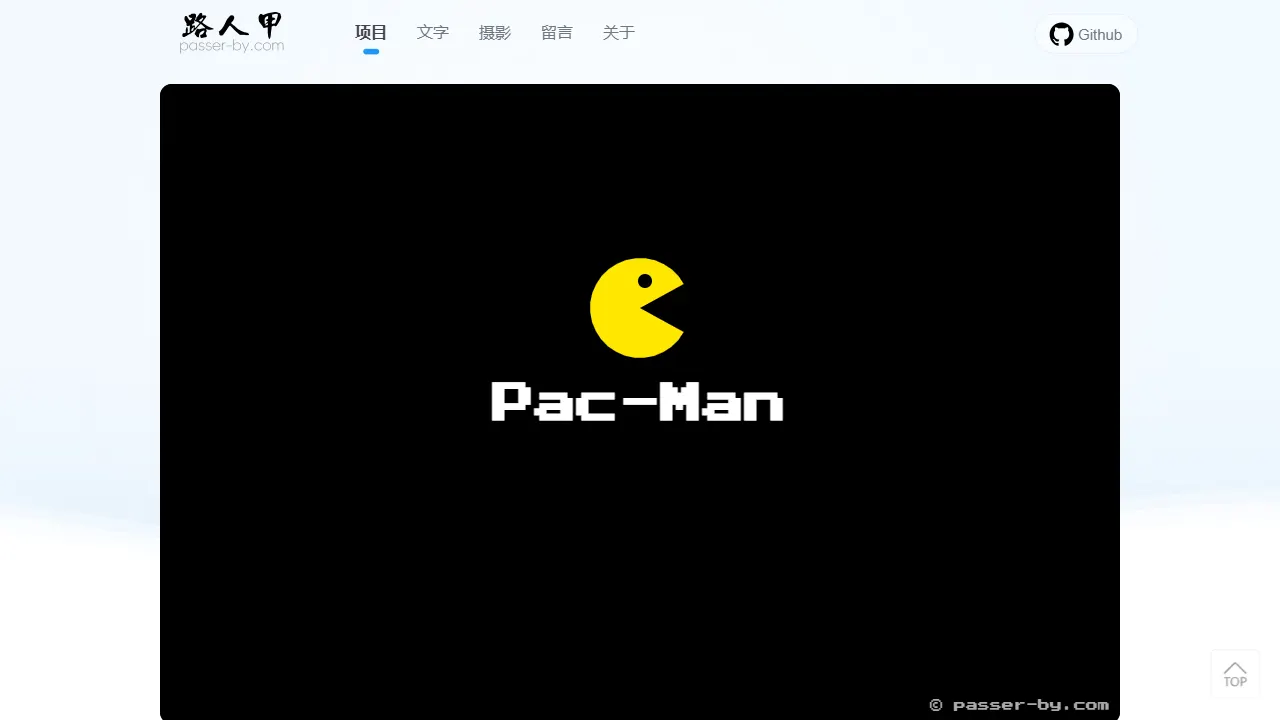Jump back up with the TOP button
The image size is (1280, 720).
tap(1235, 674)
